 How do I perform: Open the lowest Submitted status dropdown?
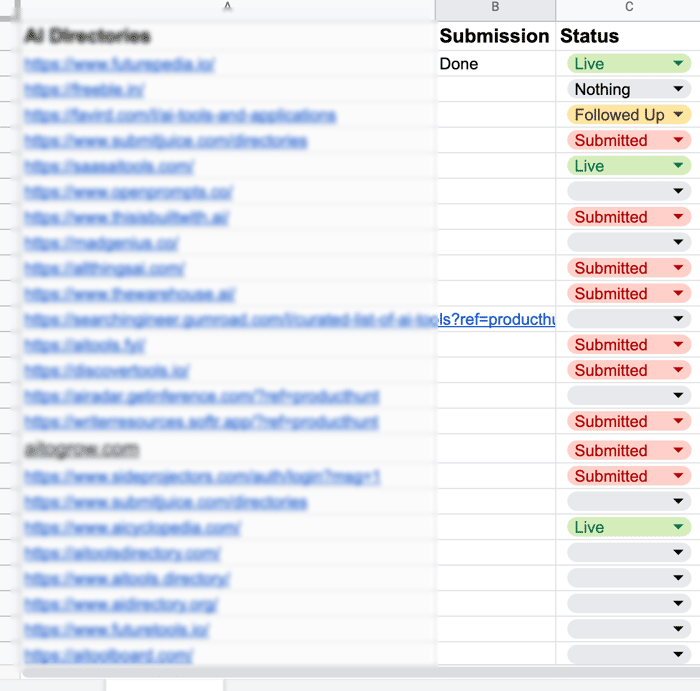coord(629,476)
